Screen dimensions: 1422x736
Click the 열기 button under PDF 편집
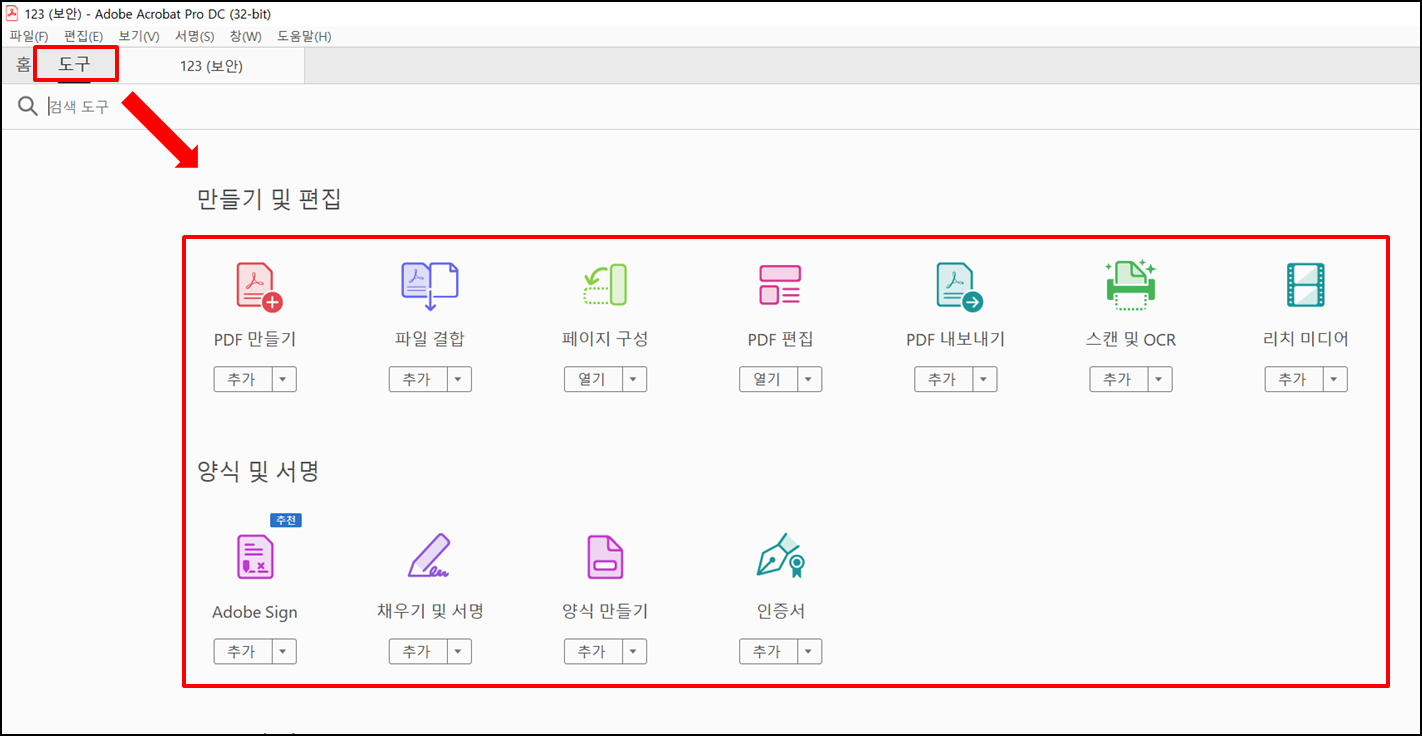766,379
